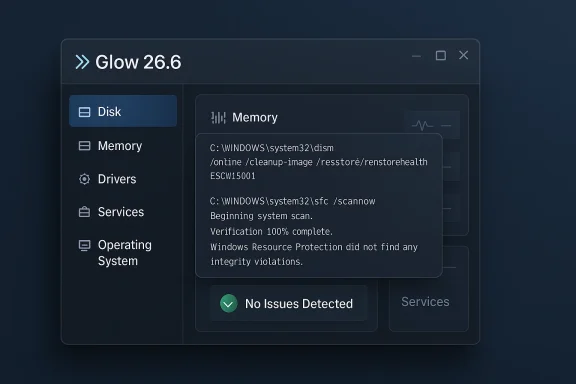Click the integrity violations text line
The width and height of the screenshot is (576, 384).
click(x=256, y=262)
